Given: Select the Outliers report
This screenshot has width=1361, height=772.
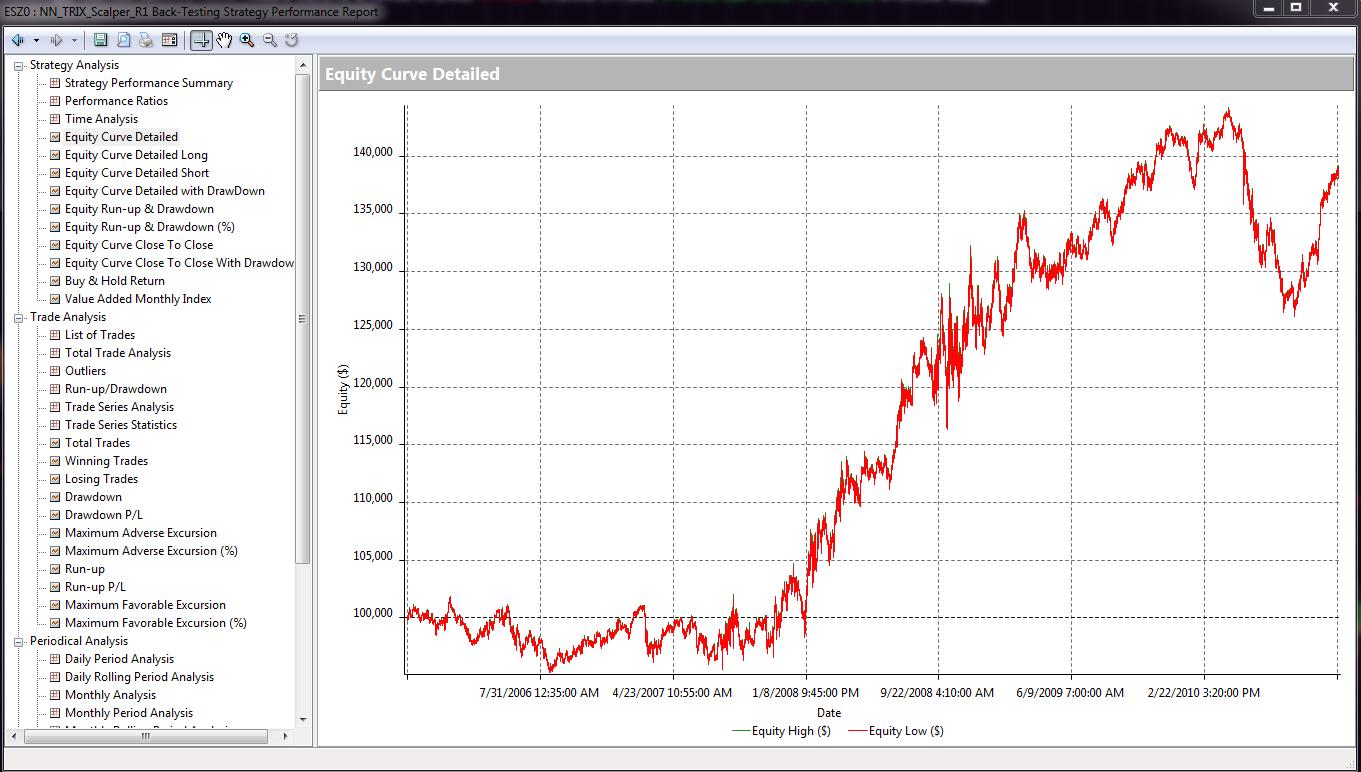Looking at the screenshot, I should tap(85, 371).
